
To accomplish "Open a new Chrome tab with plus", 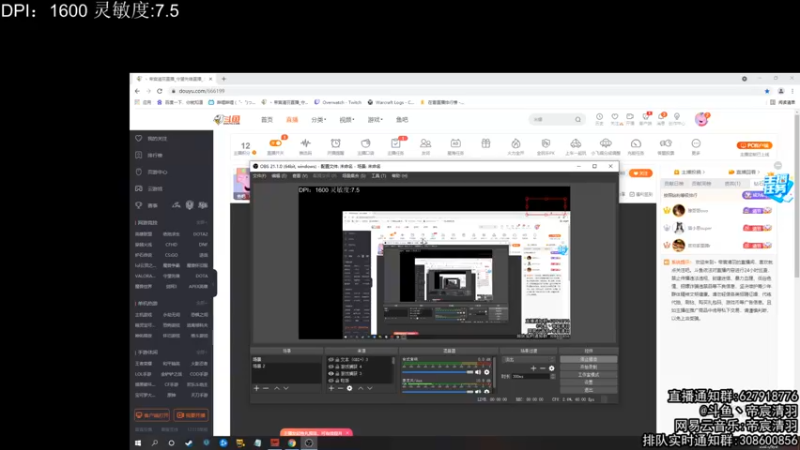I will pos(223,79).
